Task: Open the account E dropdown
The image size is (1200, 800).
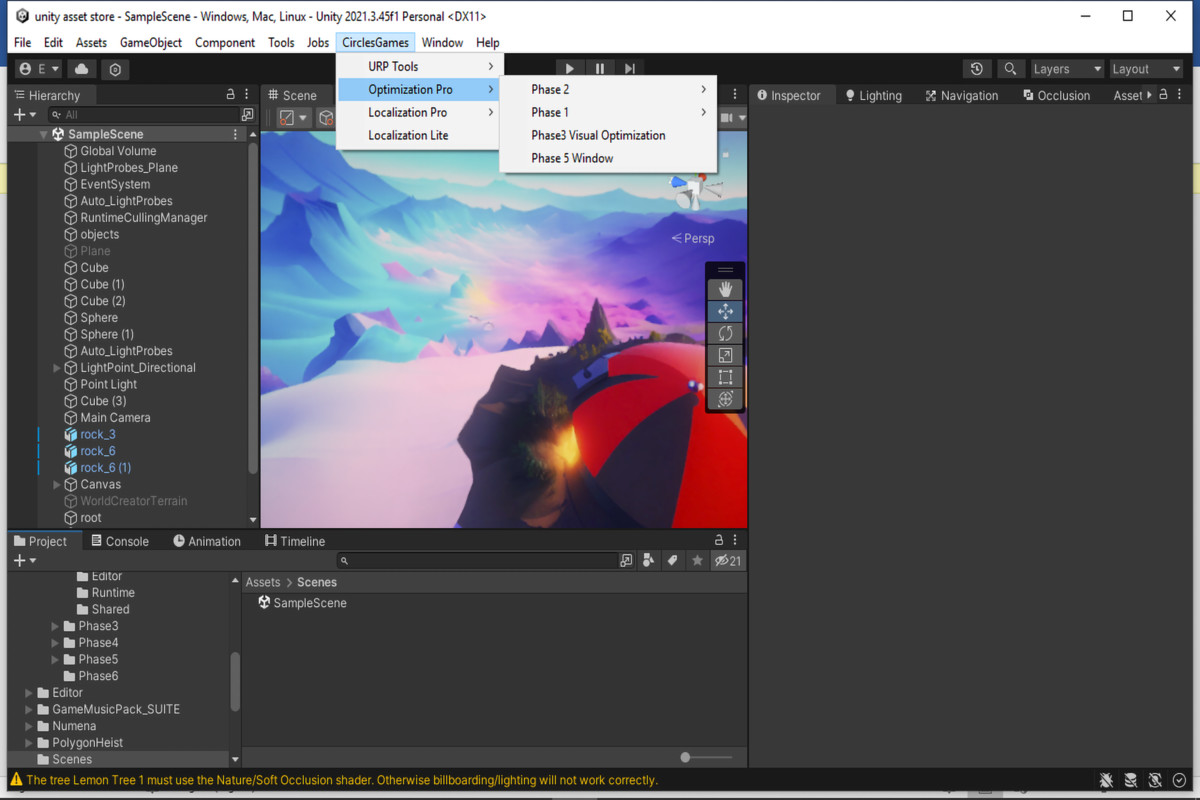Action: click(x=40, y=69)
